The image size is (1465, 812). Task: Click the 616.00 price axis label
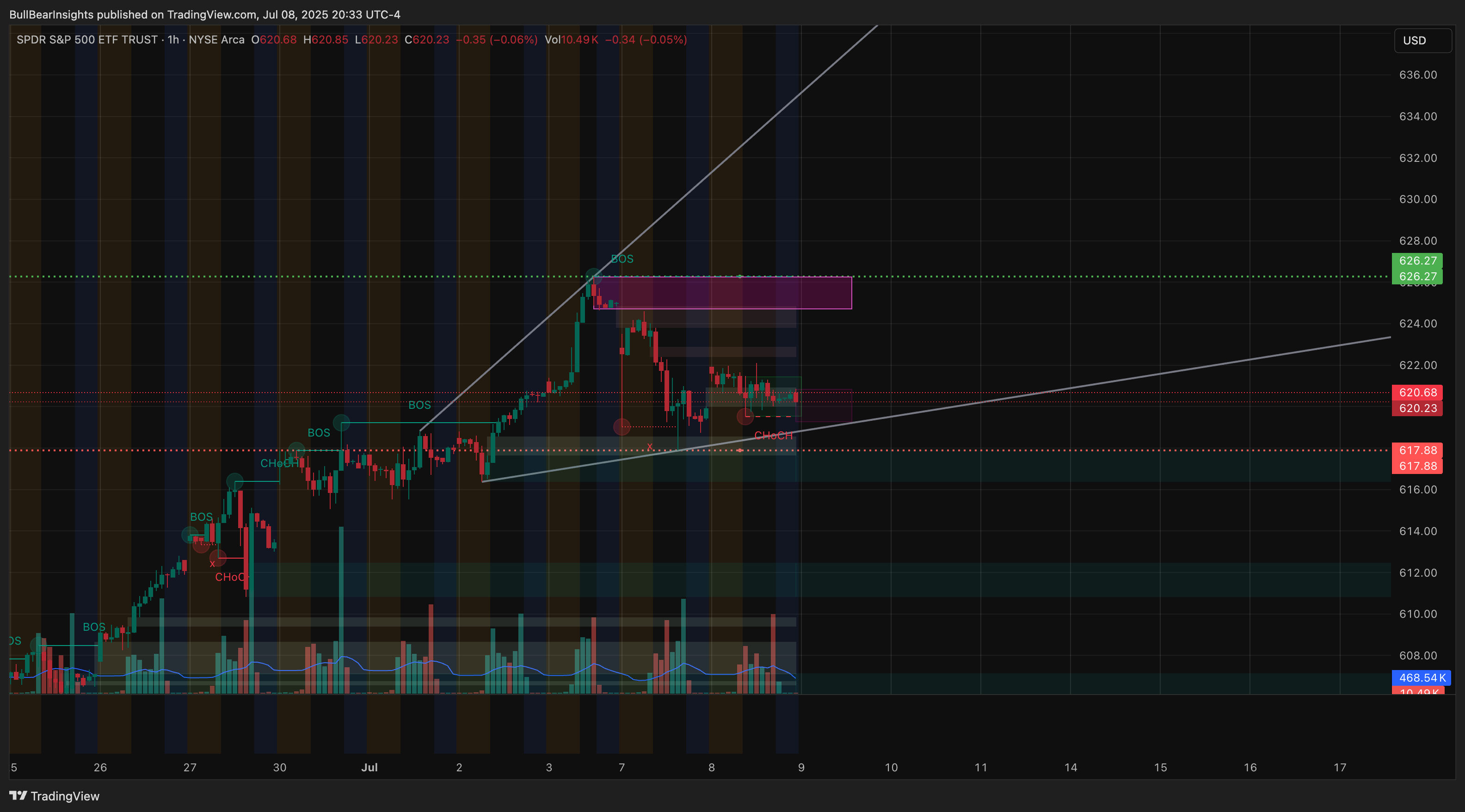tap(1418, 490)
